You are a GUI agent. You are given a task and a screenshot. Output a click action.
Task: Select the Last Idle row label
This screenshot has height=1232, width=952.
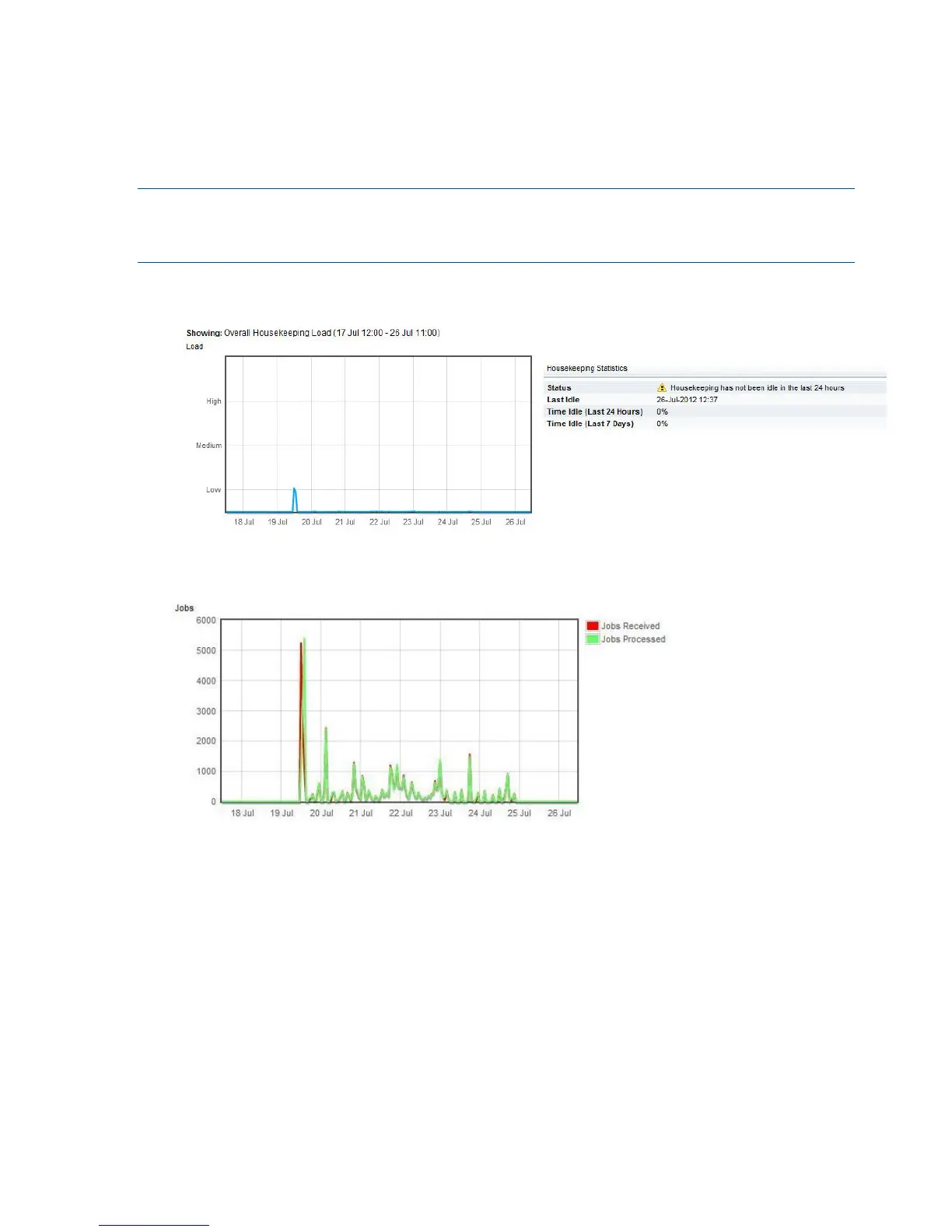click(x=563, y=400)
